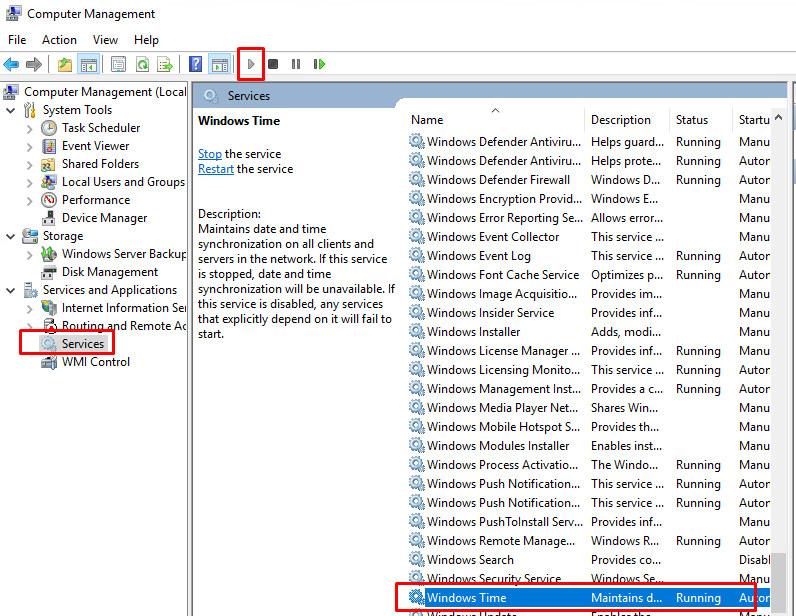This screenshot has height=616, width=796.
Task: Select the Windows Time service row
Action: [589, 598]
